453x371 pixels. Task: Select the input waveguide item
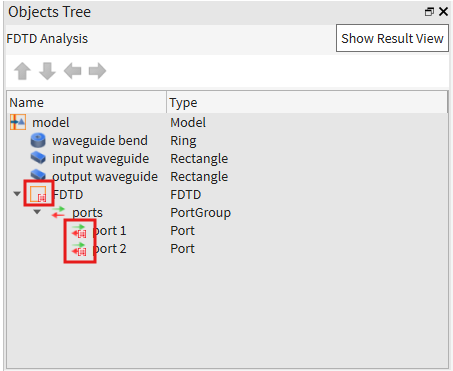tap(100, 158)
